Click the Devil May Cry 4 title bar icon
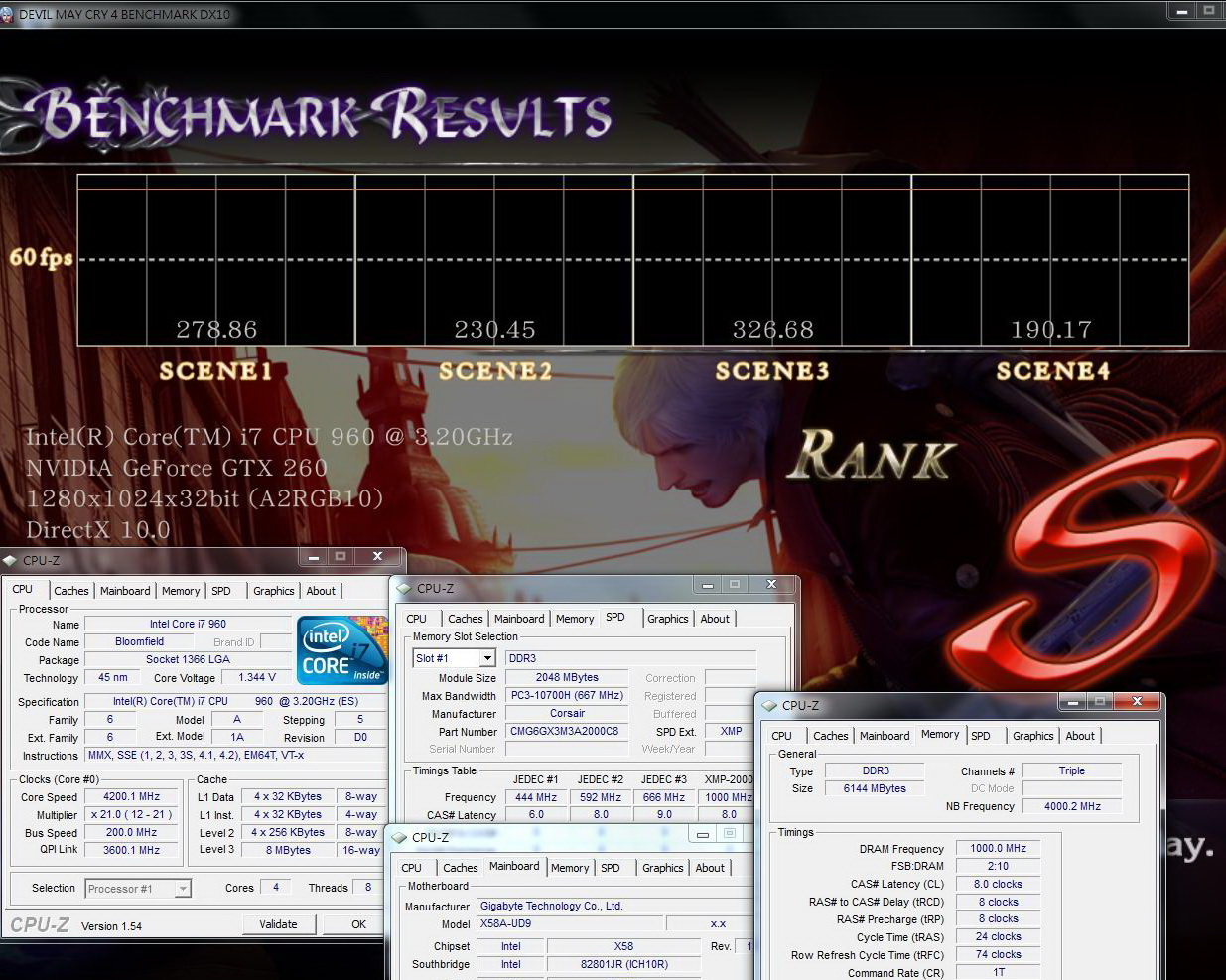 (x=9, y=14)
